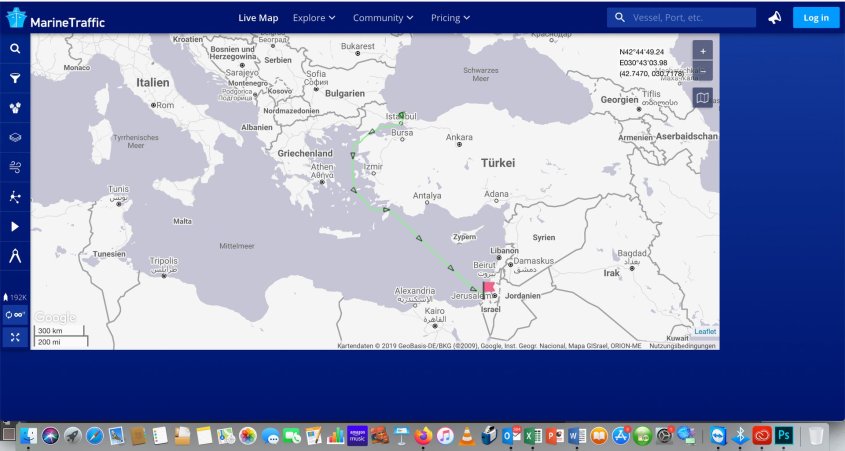Open Amazon Music in the dock
Image resolution: width=845 pixels, height=451 pixels.
(x=357, y=435)
